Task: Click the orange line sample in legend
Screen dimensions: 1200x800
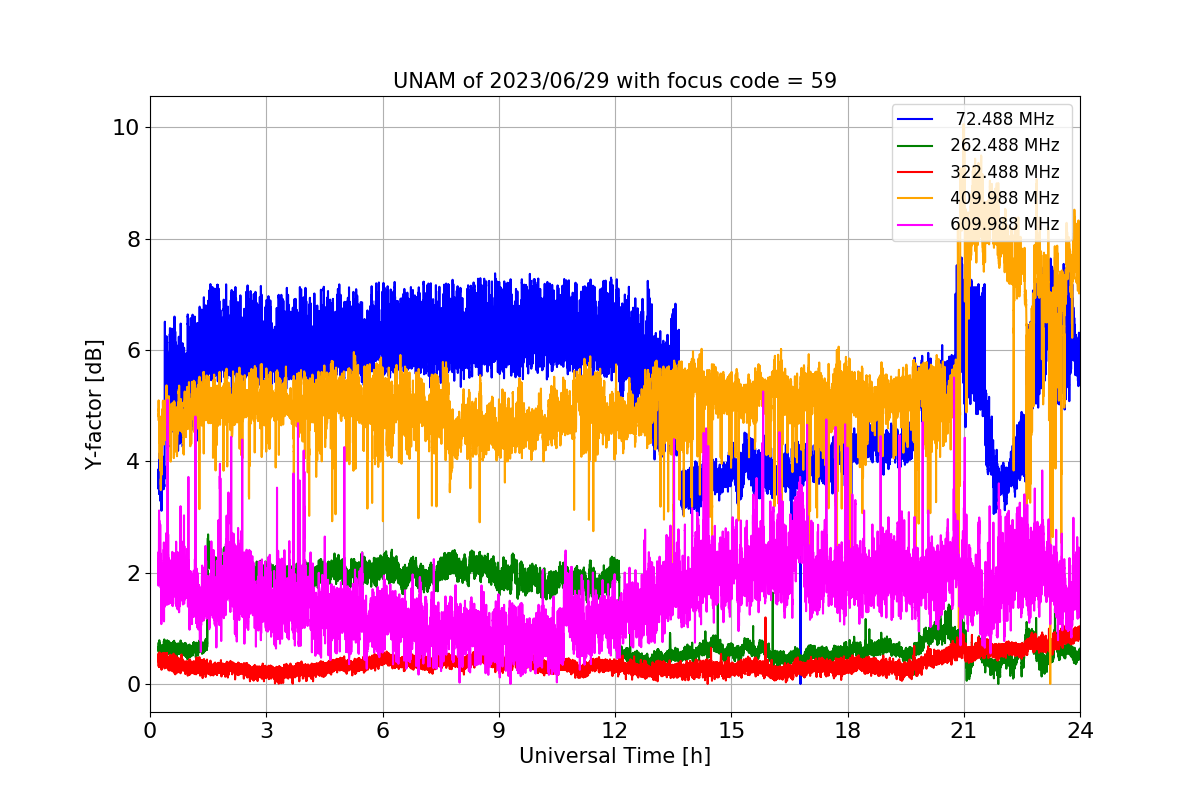Action: [916, 198]
